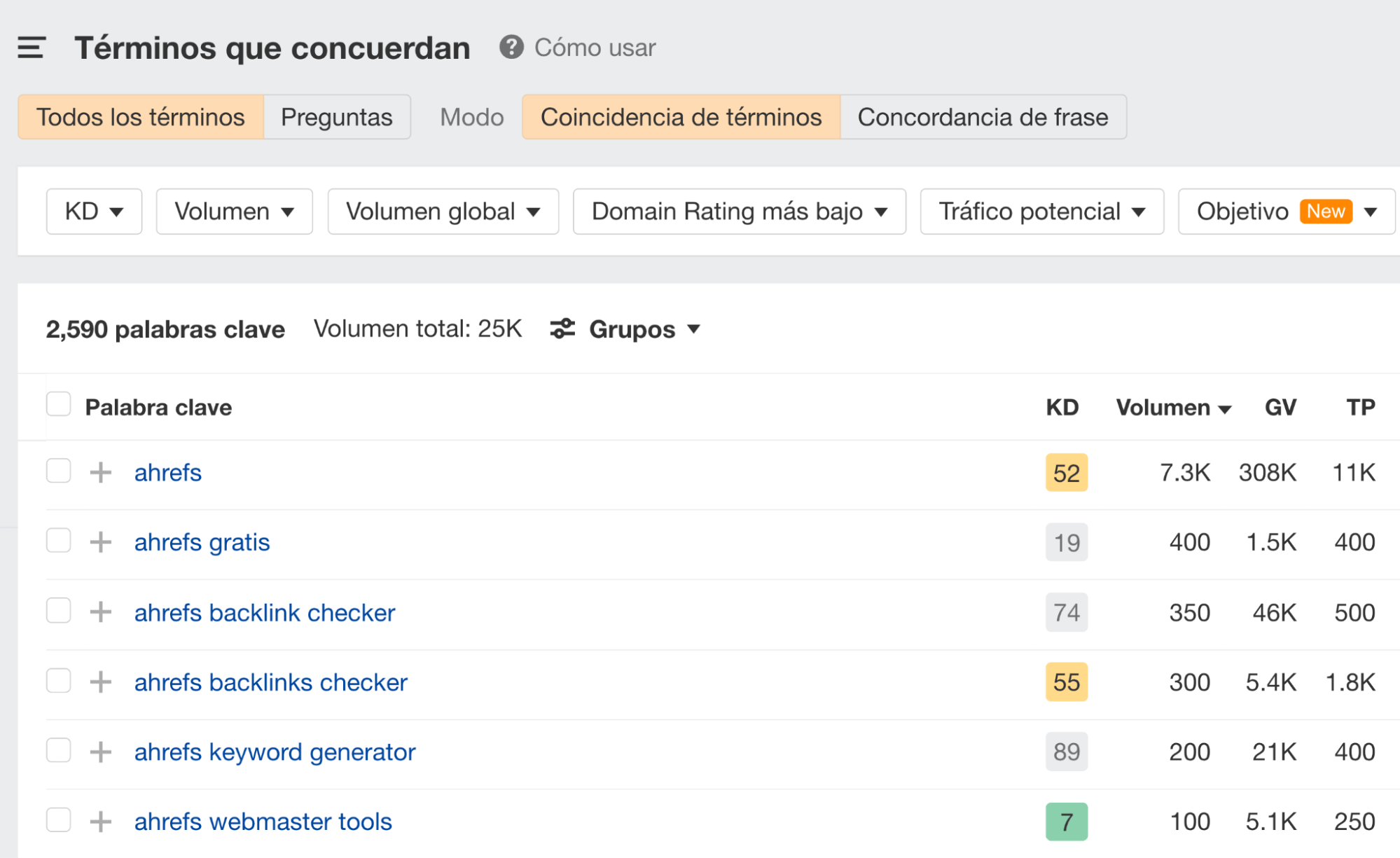Click the plus icon beside 'ahrefs webmaster tools'
Image resolution: width=1400 pixels, height=858 pixels.
pos(102,821)
